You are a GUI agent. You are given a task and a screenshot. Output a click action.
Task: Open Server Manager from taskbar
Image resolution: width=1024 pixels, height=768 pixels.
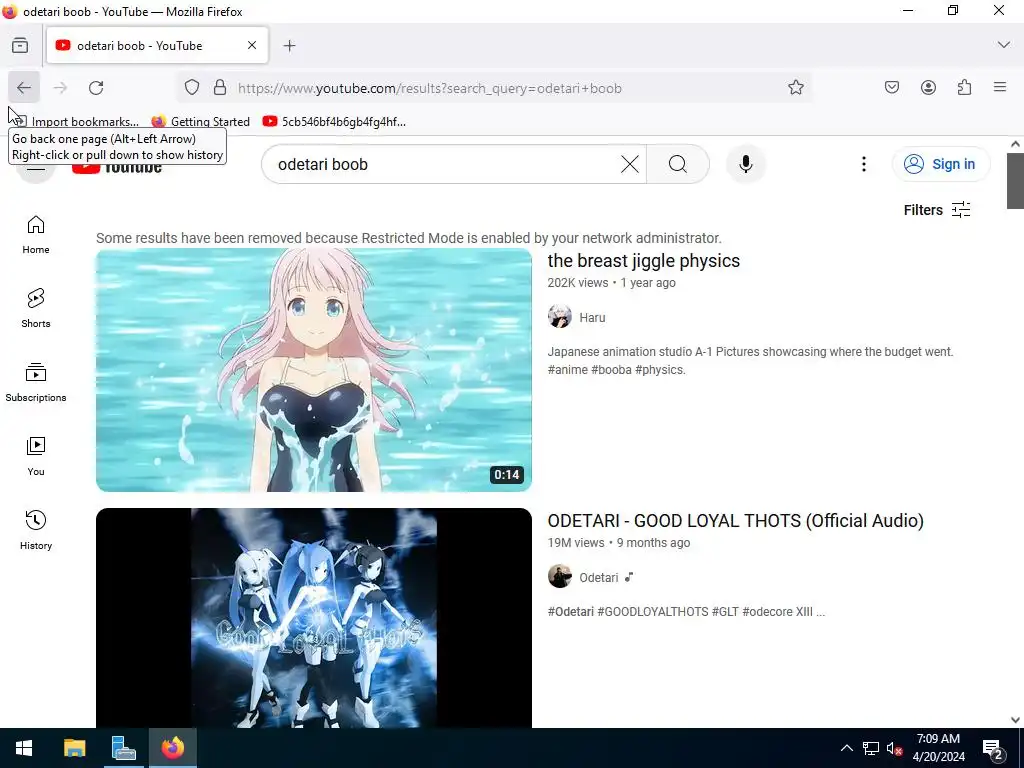tap(123, 748)
